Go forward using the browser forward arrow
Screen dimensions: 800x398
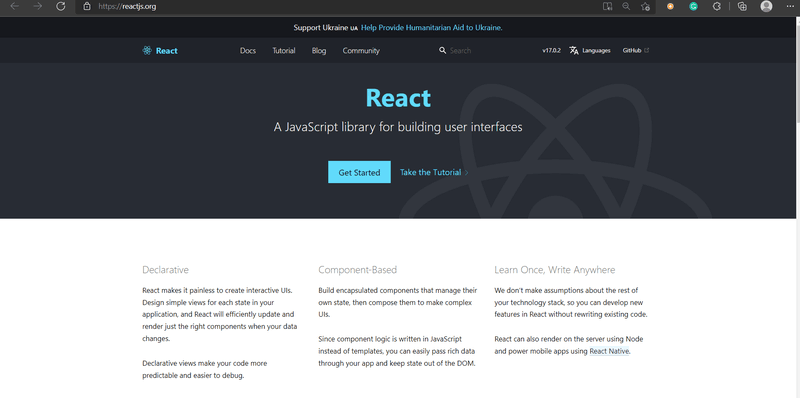(x=38, y=6)
